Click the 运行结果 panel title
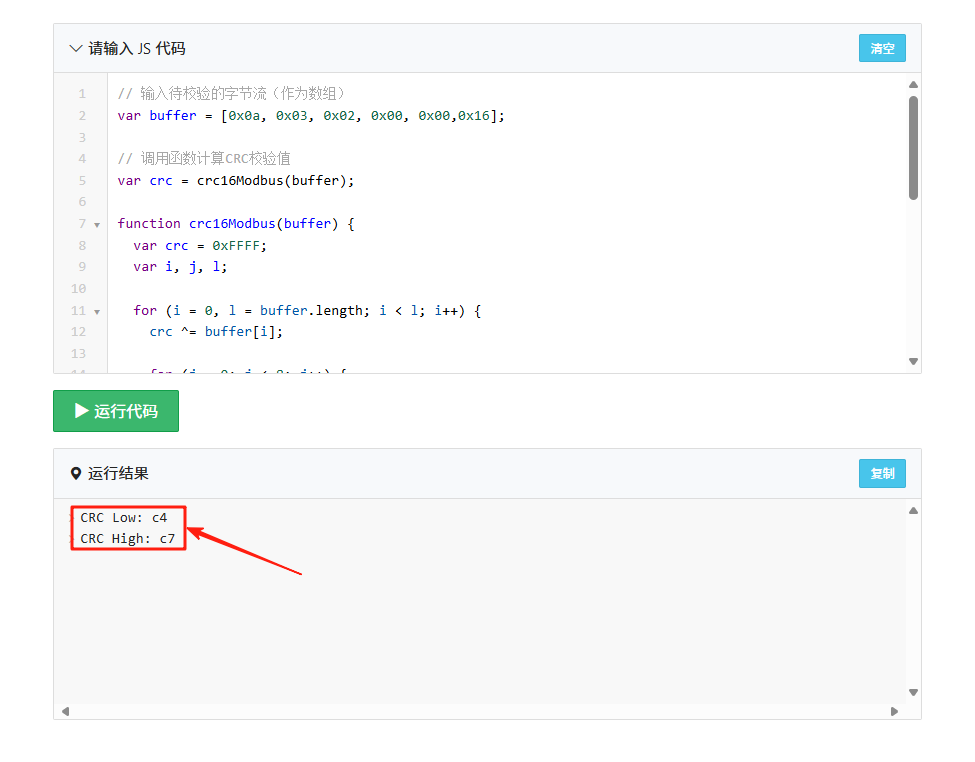975x762 pixels. pyautogui.click(x=118, y=473)
